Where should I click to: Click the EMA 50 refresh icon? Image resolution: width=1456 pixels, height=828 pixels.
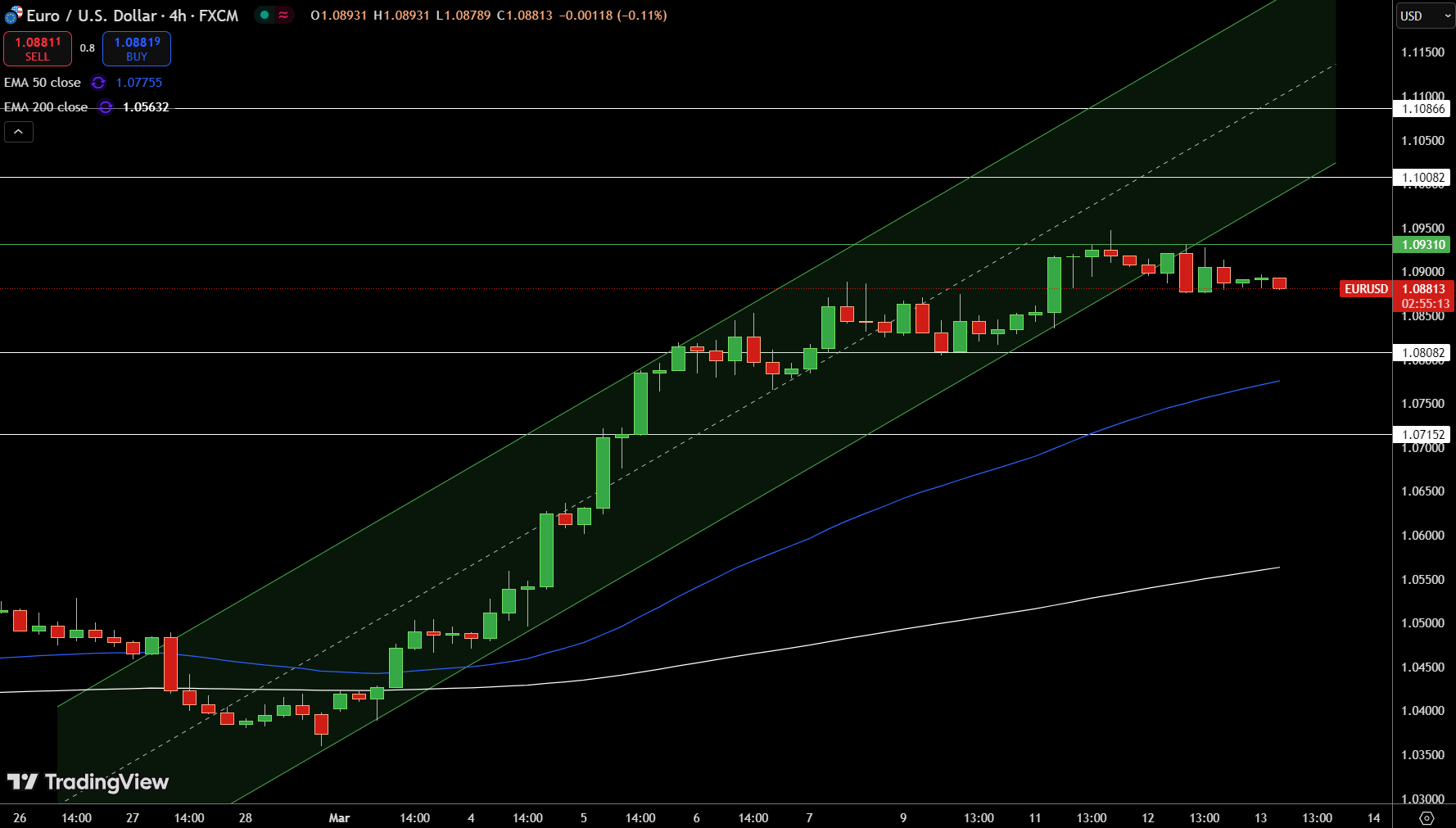[98, 83]
